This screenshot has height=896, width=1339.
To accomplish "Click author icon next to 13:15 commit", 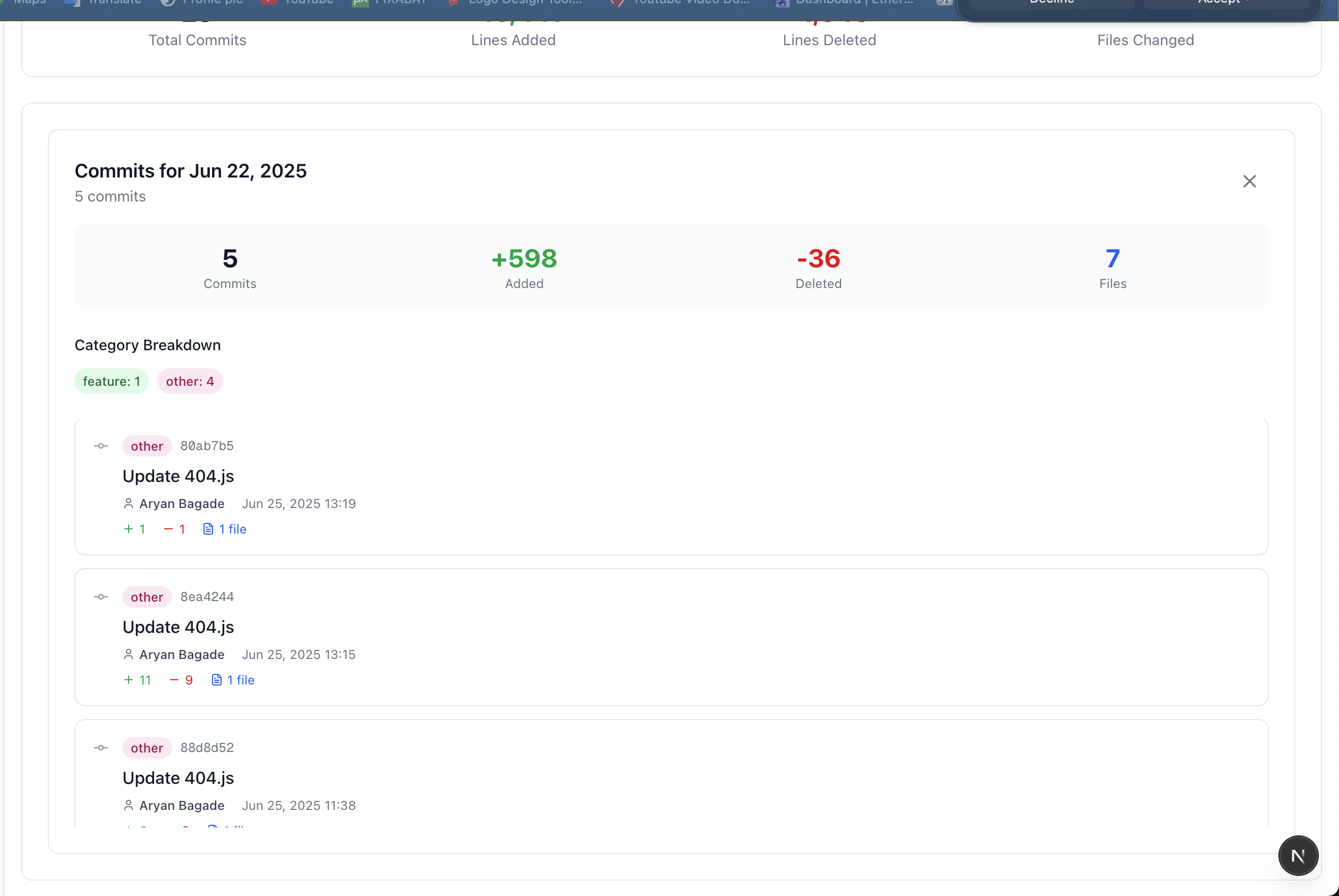I will [x=129, y=654].
